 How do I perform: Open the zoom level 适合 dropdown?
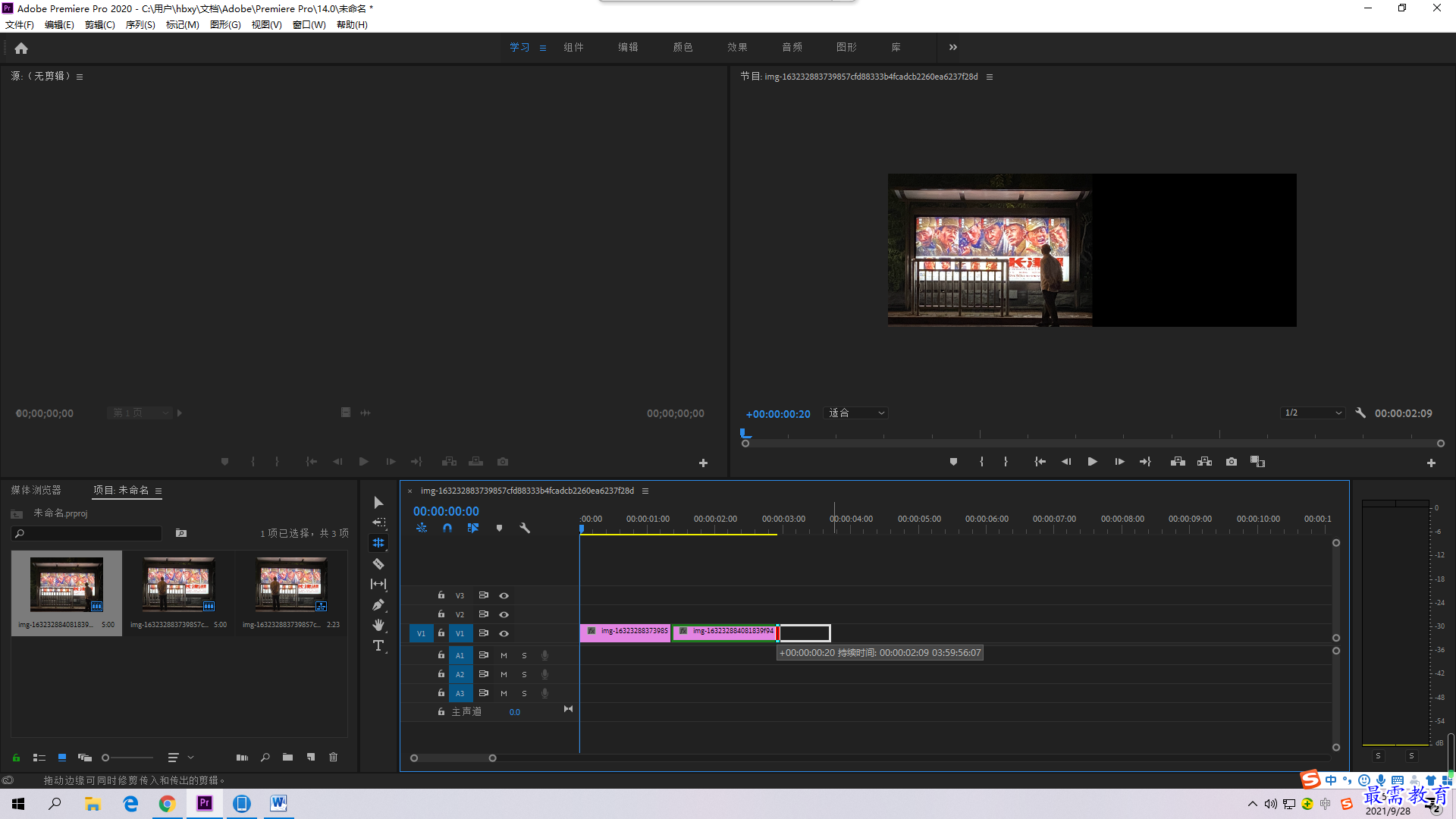pos(855,413)
